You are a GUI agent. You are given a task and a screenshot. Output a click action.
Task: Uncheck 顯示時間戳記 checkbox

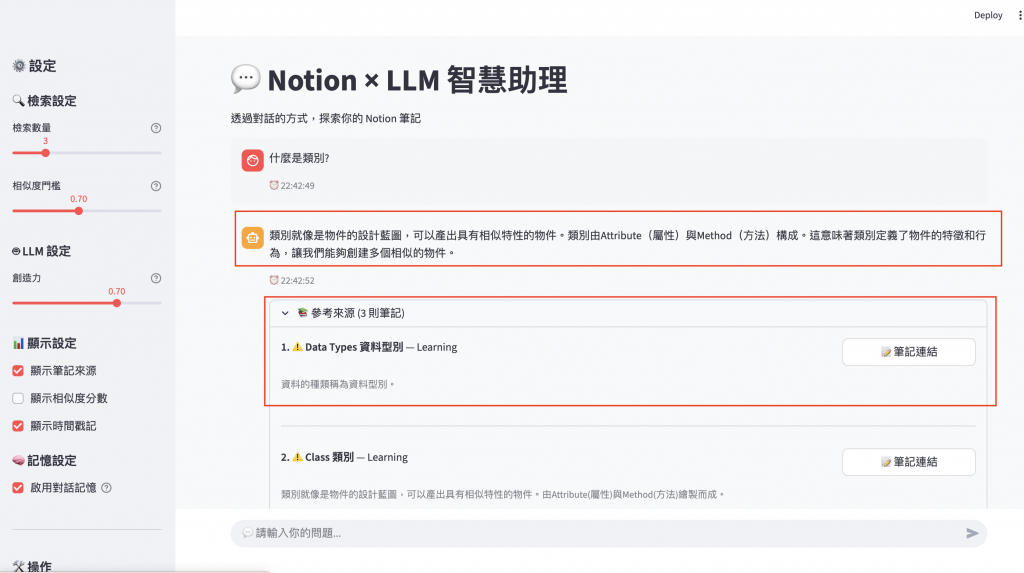(18, 425)
